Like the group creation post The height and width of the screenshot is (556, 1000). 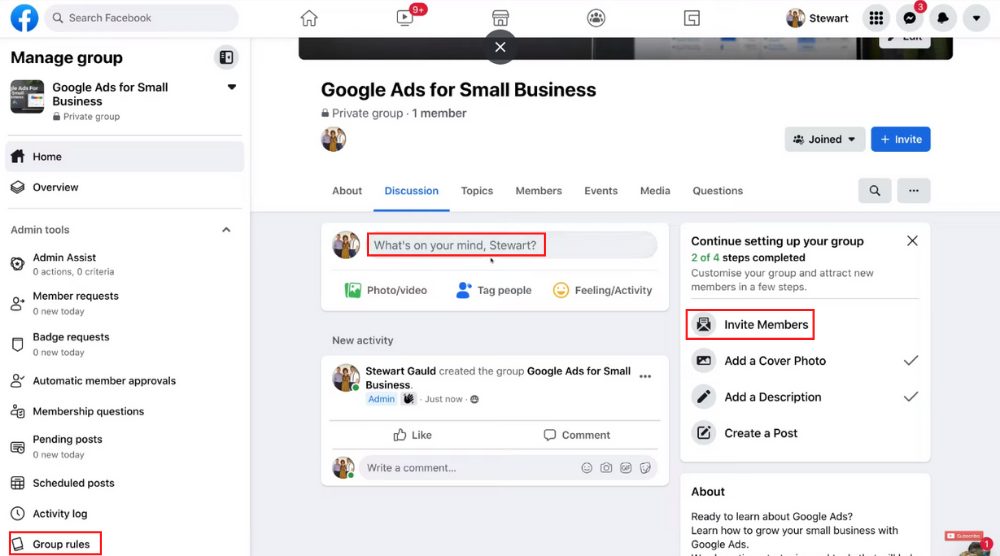coord(413,435)
